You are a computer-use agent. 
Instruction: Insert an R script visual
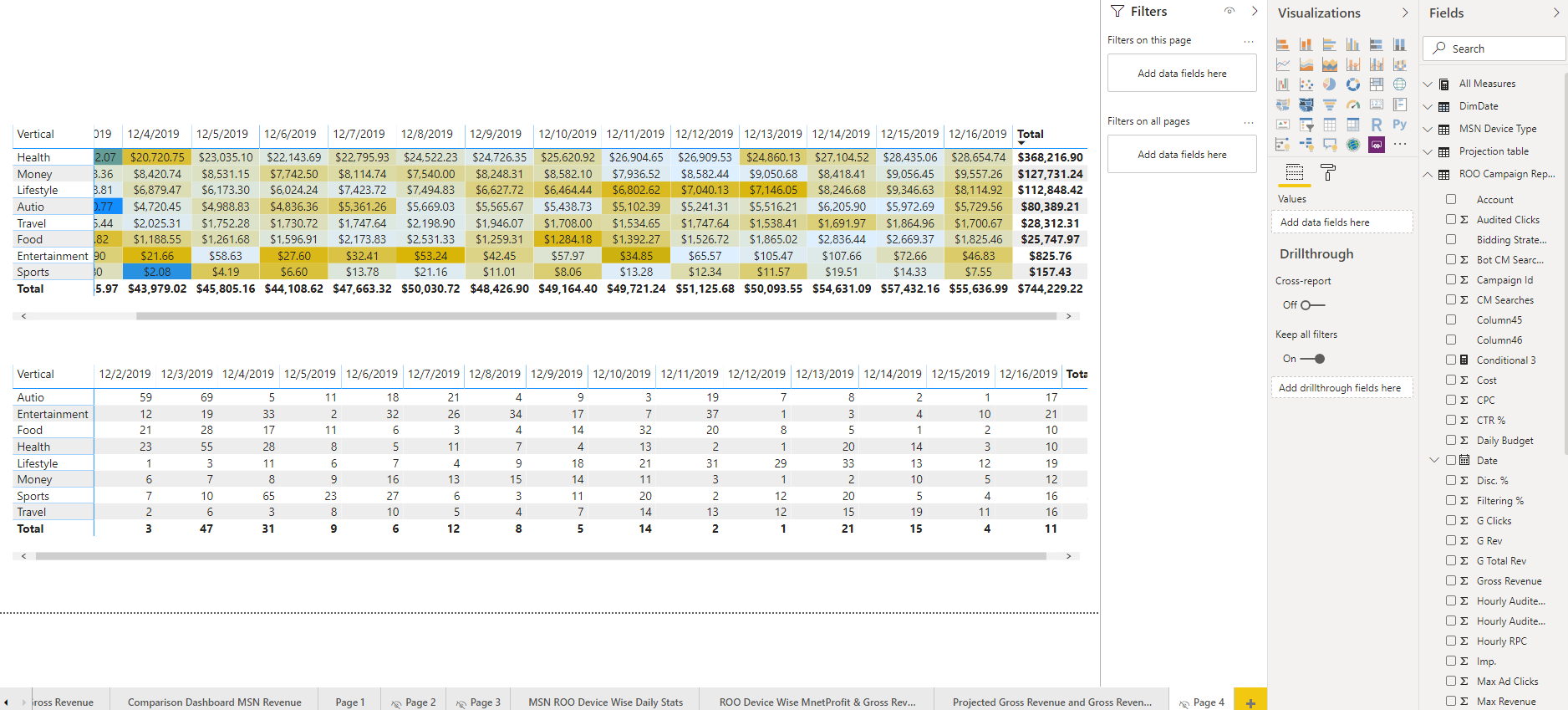[x=1377, y=125]
